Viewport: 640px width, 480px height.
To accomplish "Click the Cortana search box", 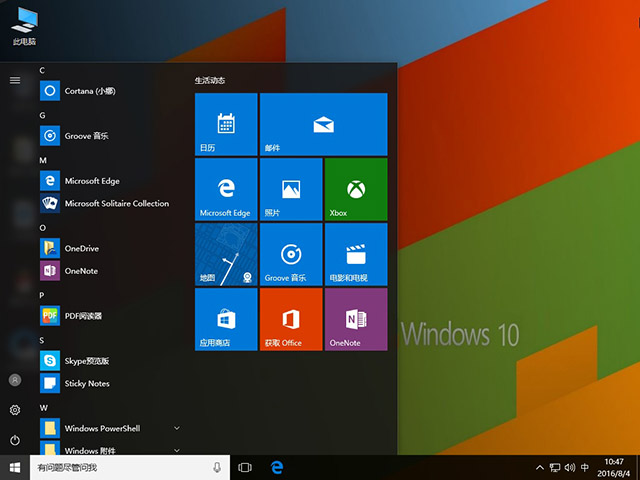I will (x=120, y=467).
